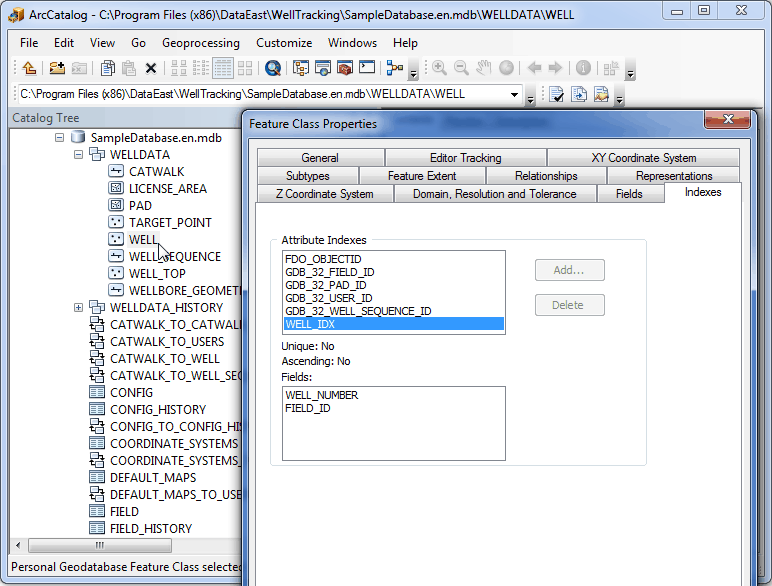Image resolution: width=772 pixels, height=586 pixels.
Task: Click inside the location path field
Action: click(262, 94)
